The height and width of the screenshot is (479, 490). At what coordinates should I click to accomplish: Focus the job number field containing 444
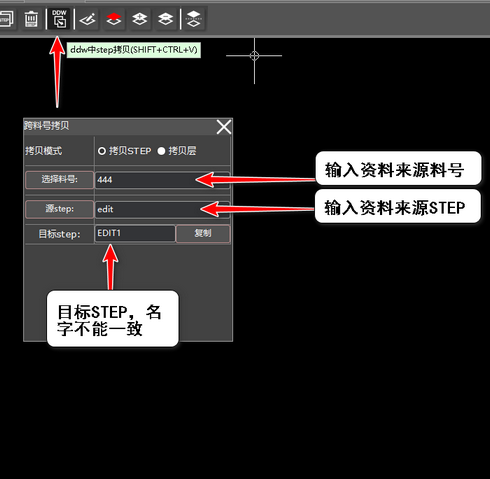162,180
